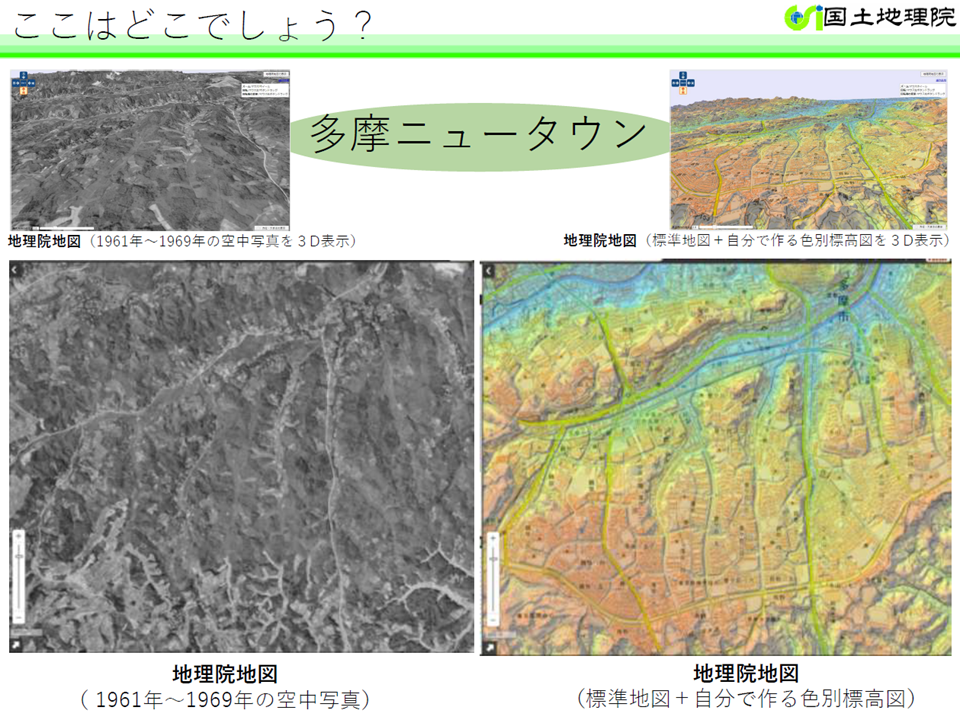Click the 国土地理院 header text
Viewport: 960px width, 720px height.
pyautogui.click(x=888, y=17)
